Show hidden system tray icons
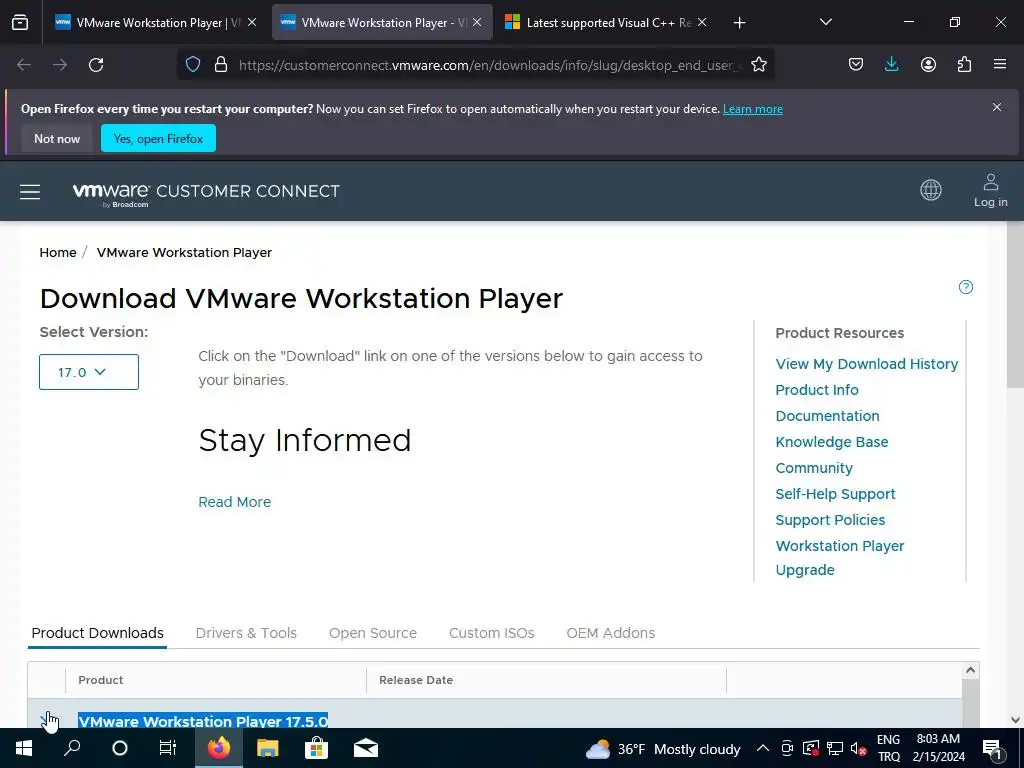The height and width of the screenshot is (768, 1024). click(762, 748)
